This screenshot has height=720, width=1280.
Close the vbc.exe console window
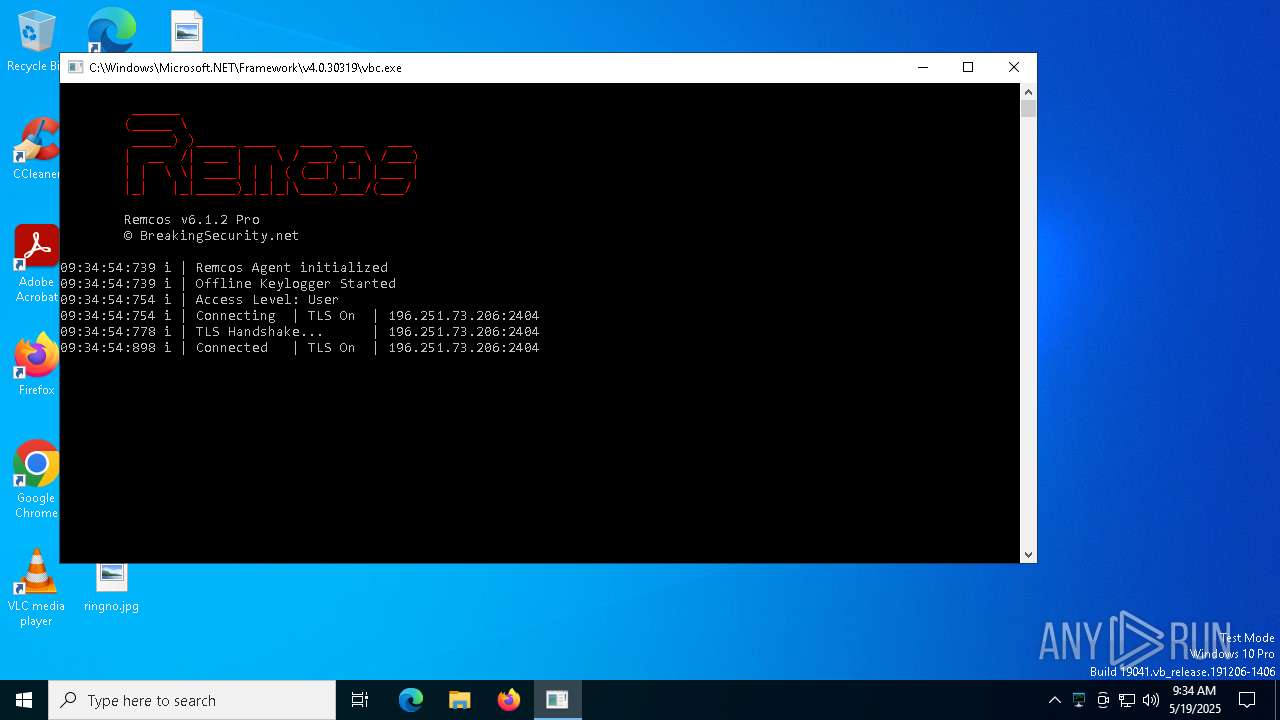point(1014,67)
